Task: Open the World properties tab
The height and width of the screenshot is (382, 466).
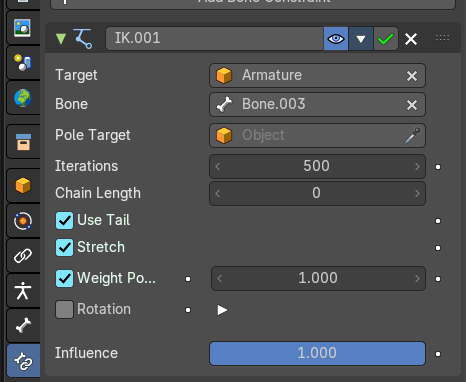Action: coord(22,98)
